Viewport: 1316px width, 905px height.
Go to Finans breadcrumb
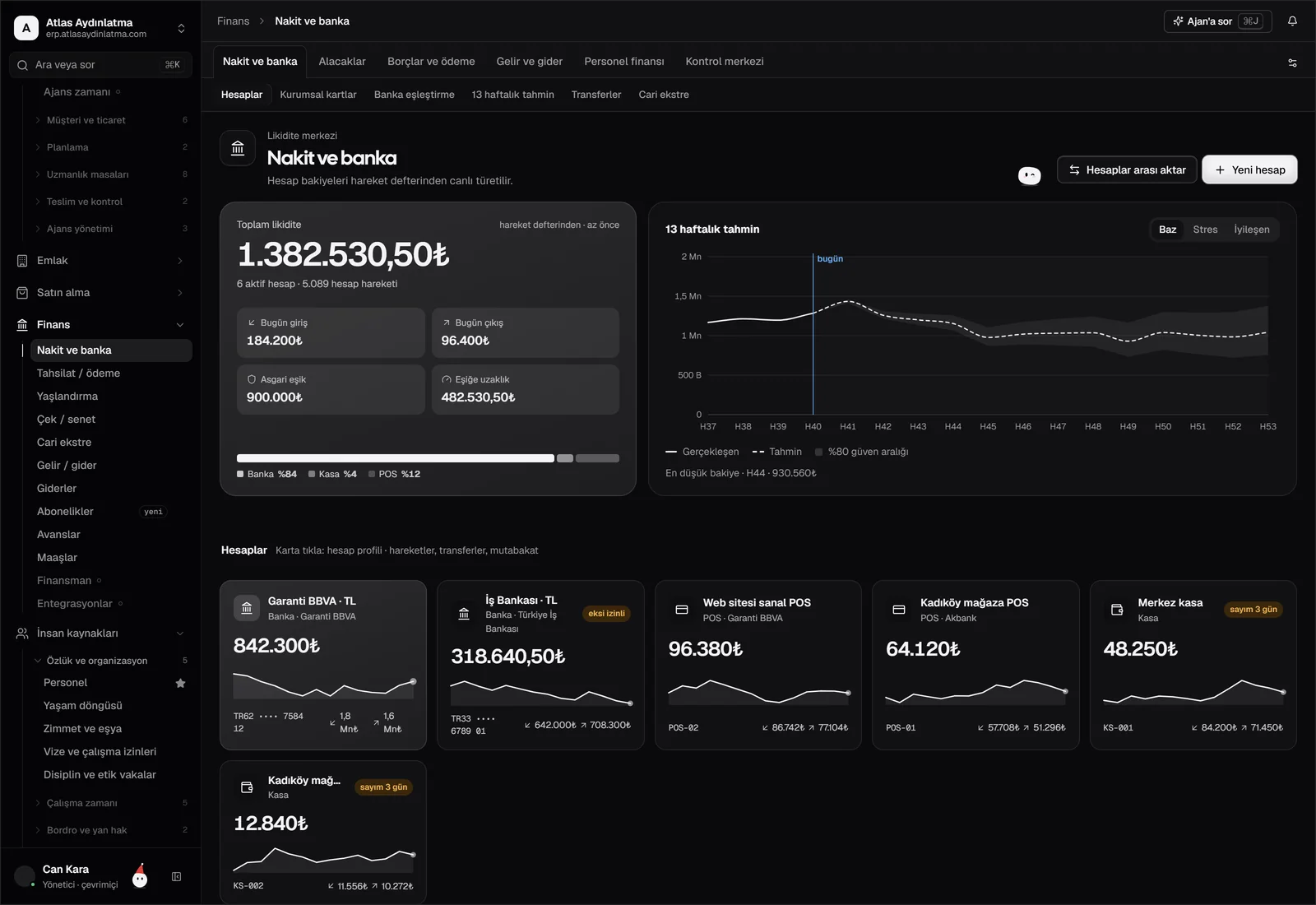click(233, 21)
